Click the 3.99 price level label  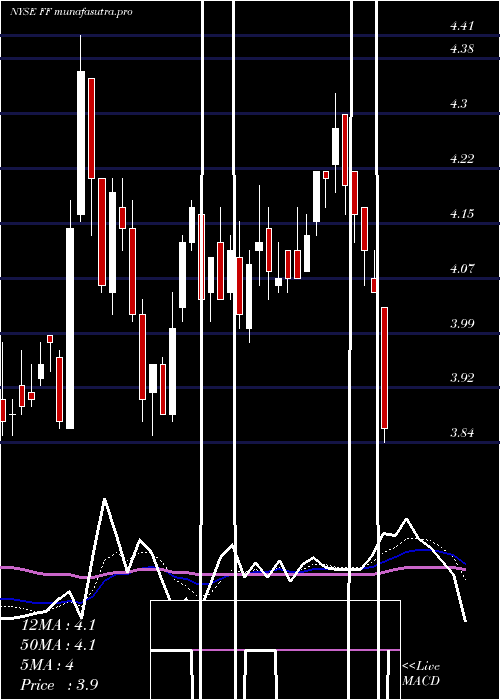pos(462,323)
